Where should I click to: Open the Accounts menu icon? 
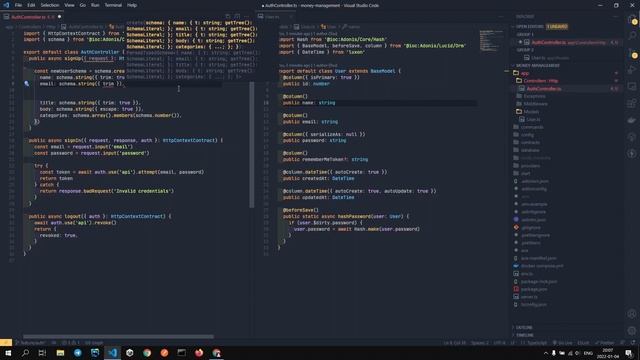[632, 314]
